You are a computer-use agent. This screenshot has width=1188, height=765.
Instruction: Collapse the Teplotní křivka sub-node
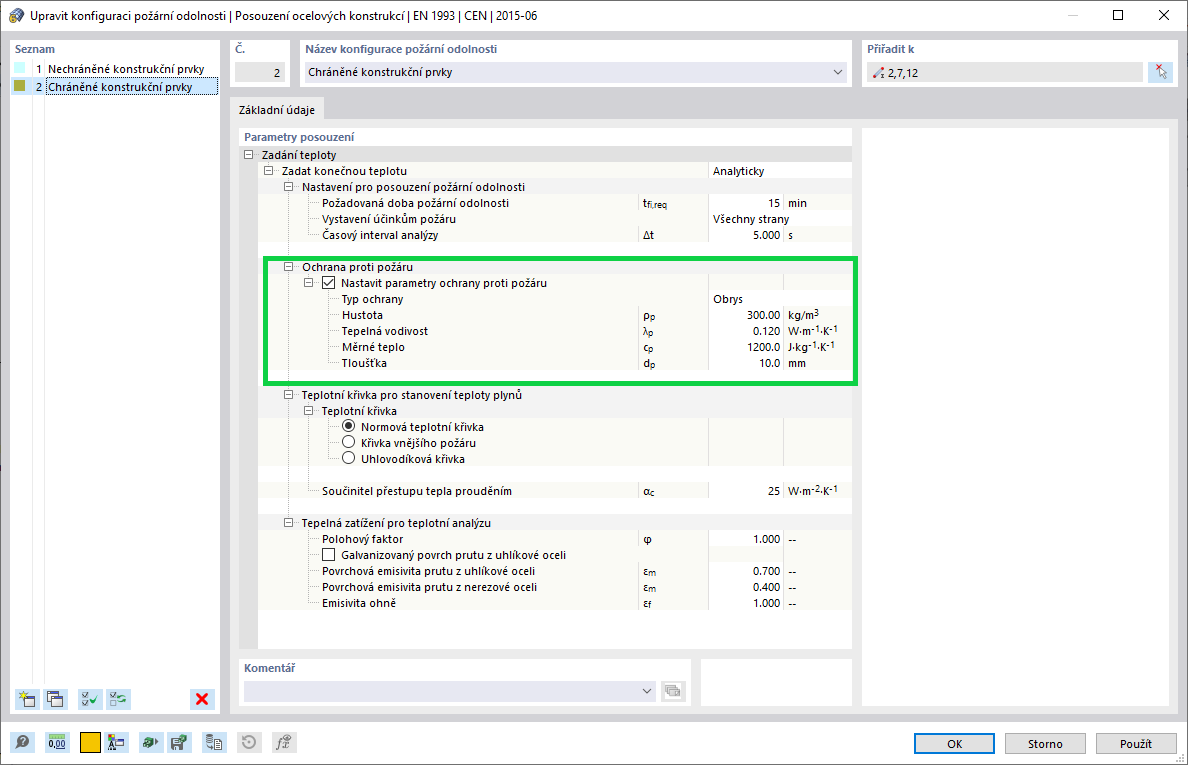(308, 411)
